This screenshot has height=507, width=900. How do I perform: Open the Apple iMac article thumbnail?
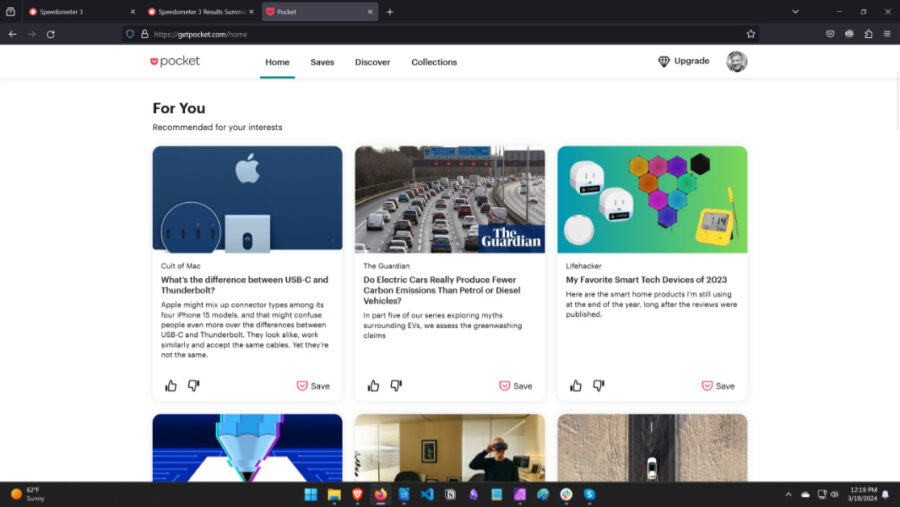(x=247, y=199)
